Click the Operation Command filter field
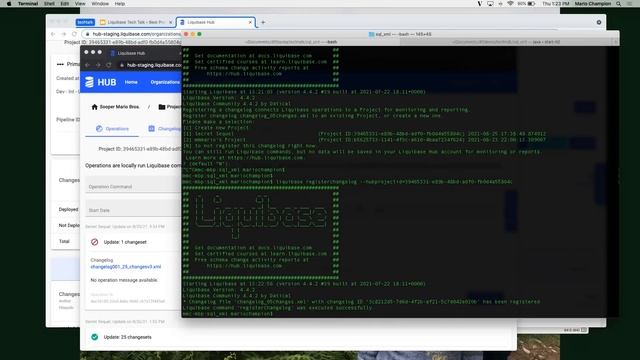Screen dimensions: 640x360 click(x=133, y=186)
